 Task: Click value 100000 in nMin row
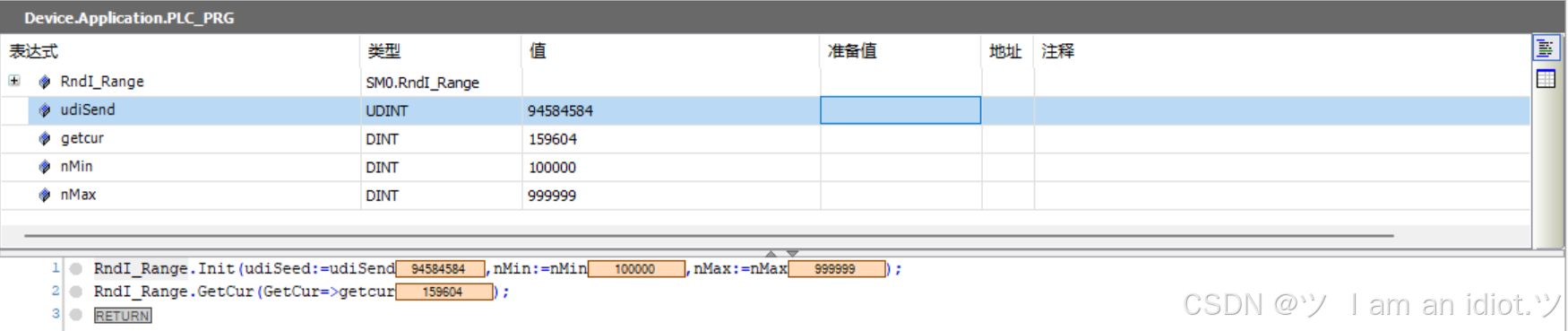[552, 167]
